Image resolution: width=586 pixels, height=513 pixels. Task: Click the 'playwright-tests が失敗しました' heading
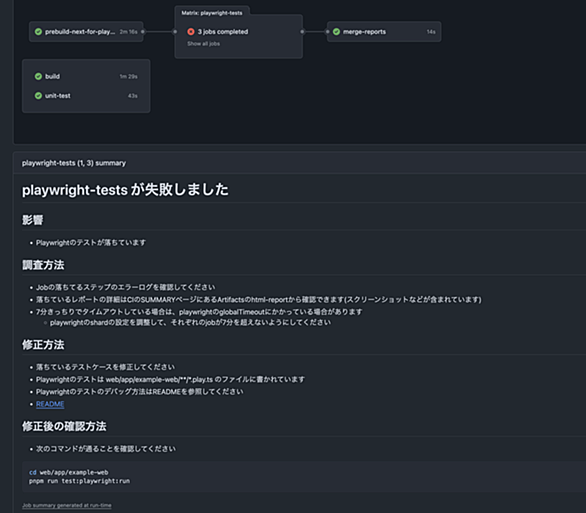[x=125, y=190]
